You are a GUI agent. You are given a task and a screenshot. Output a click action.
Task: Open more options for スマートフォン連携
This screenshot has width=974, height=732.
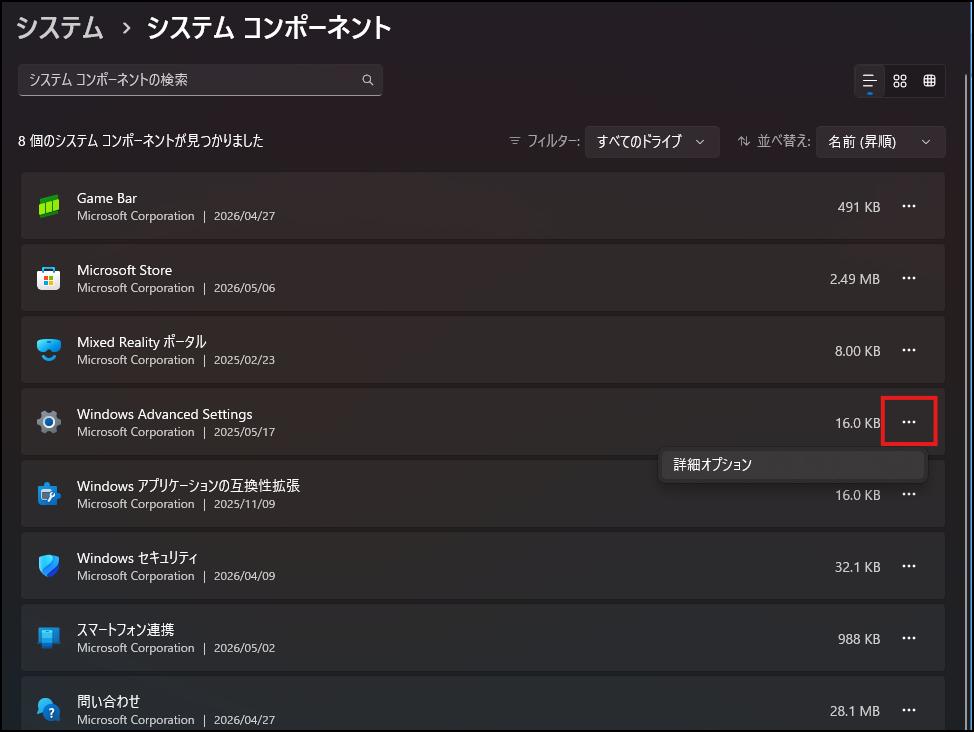click(909, 639)
